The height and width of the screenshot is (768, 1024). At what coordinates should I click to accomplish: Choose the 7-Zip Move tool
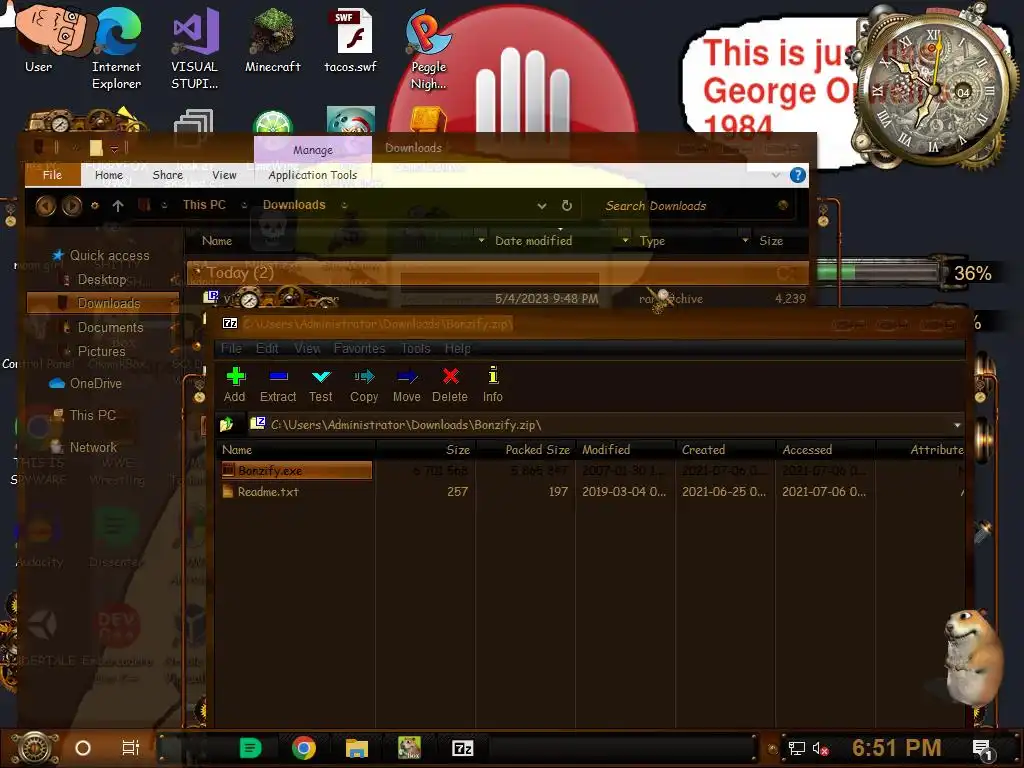[x=407, y=385]
